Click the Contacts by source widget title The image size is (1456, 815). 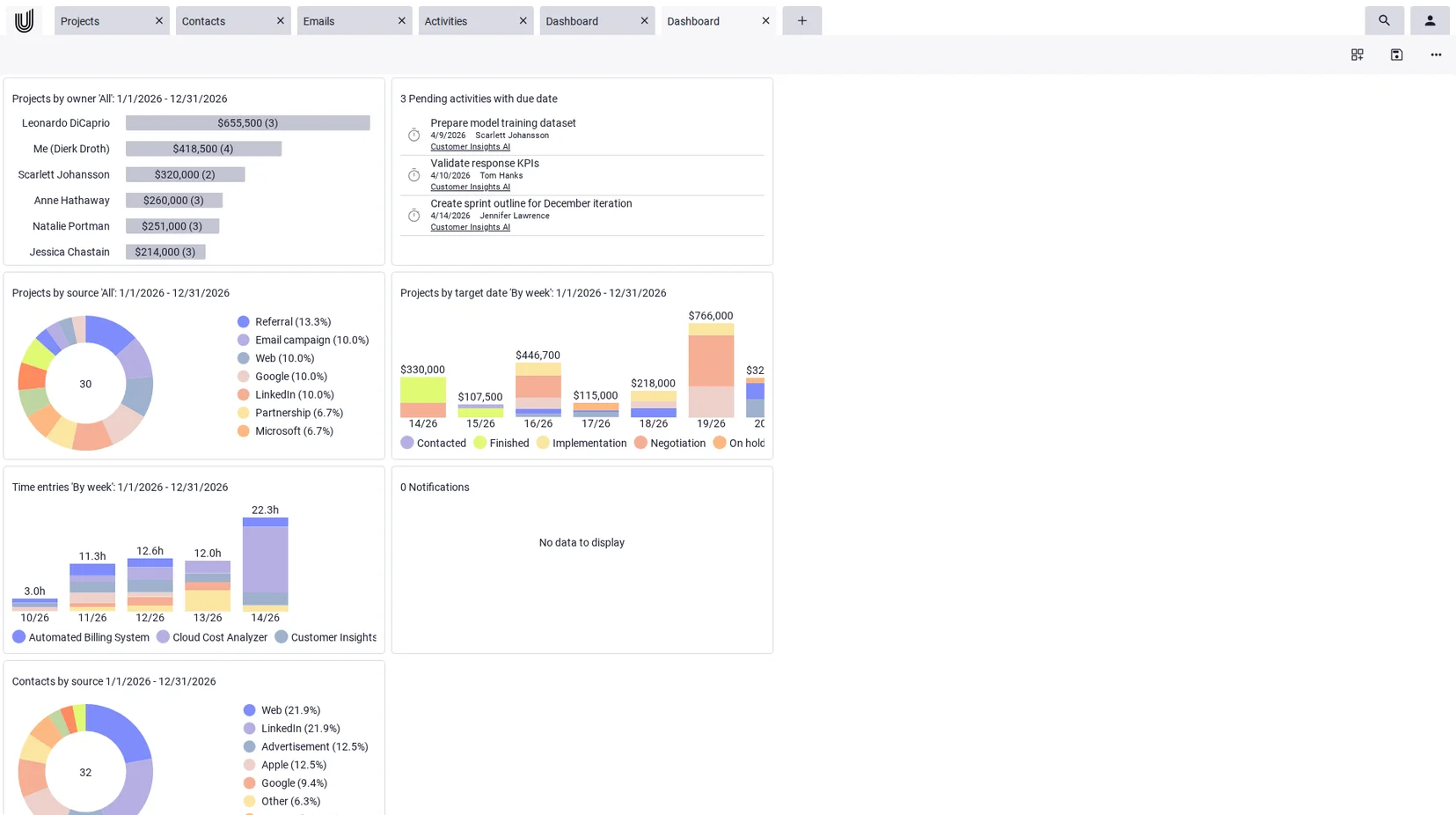[x=114, y=681]
